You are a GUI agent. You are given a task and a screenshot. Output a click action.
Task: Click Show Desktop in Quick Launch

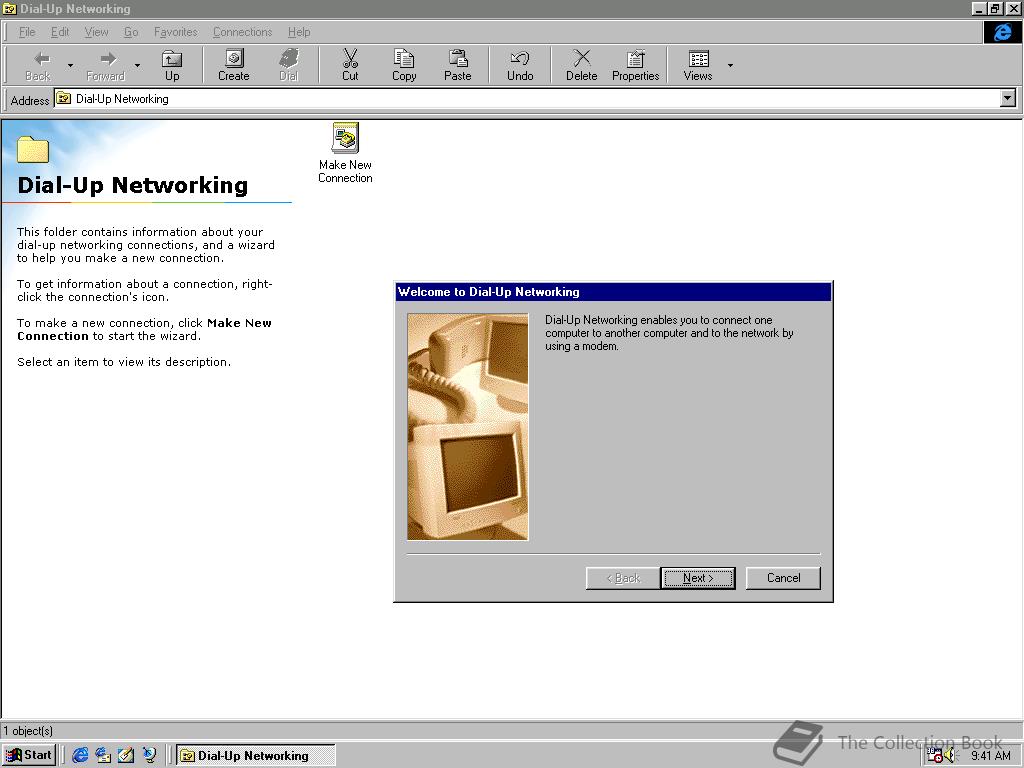click(x=126, y=756)
